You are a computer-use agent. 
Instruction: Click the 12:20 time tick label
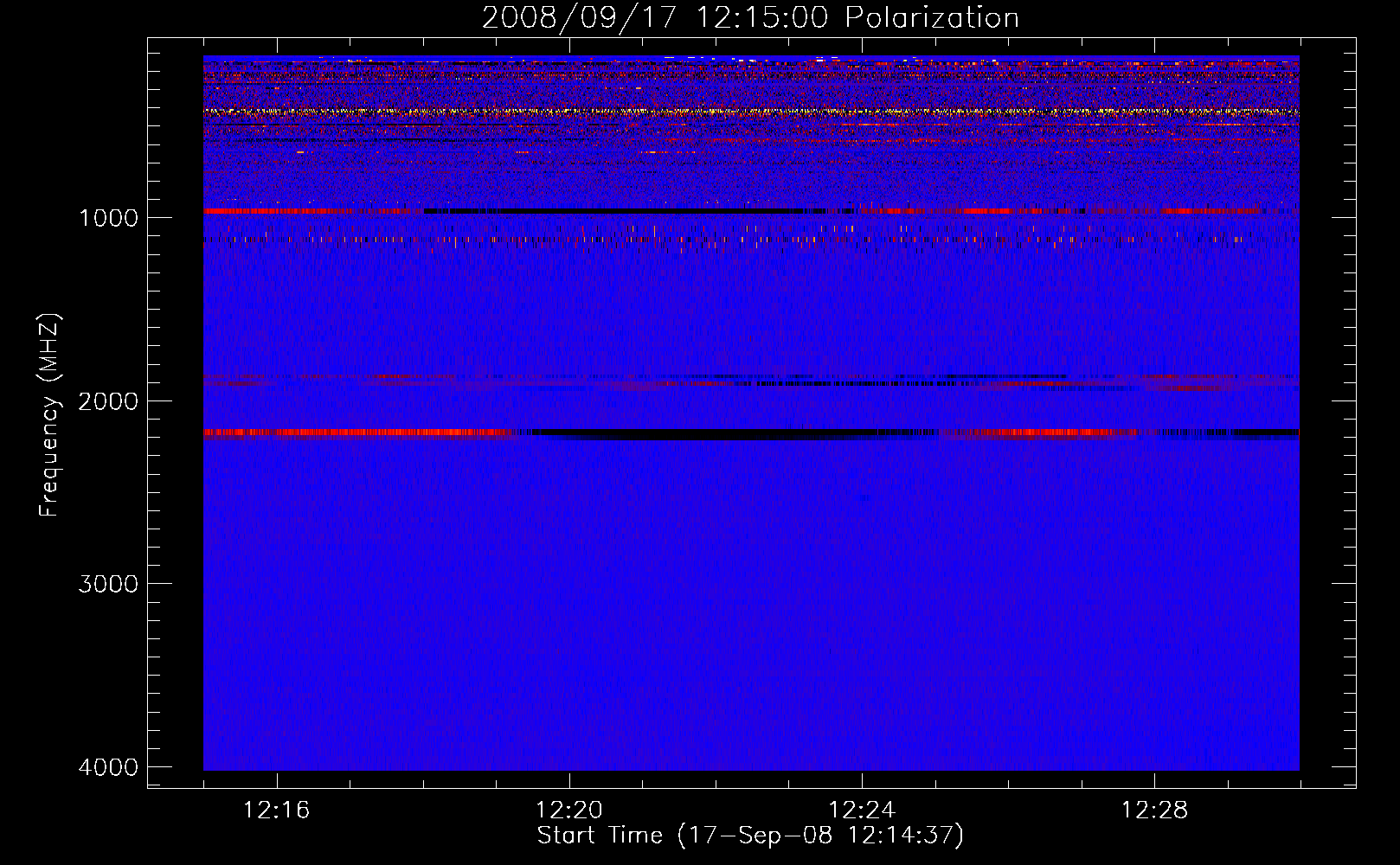point(568,811)
